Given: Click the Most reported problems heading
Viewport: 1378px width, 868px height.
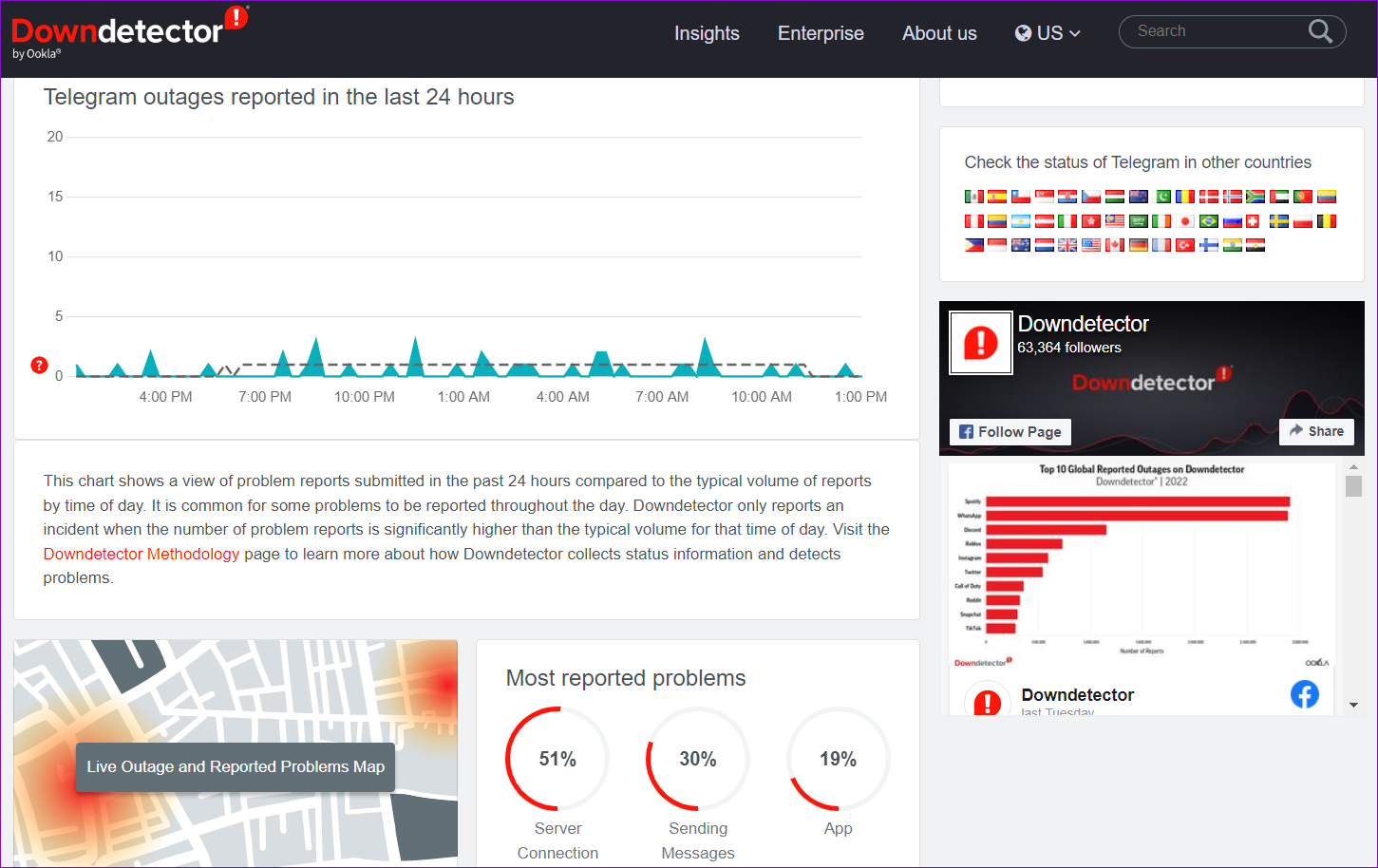Looking at the screenshot, I should [626, 678].
